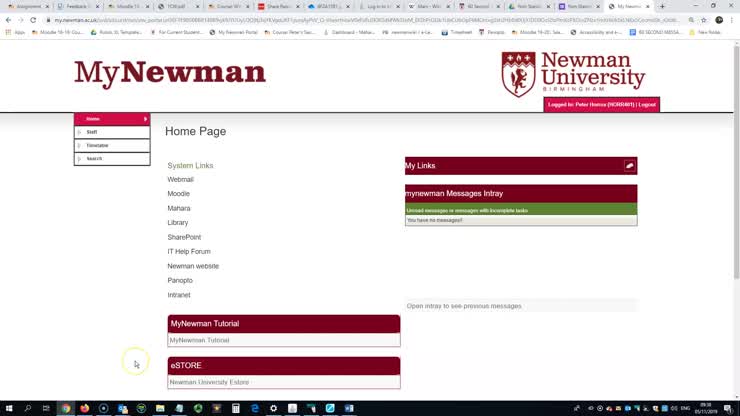Click the taskbar search magnifier
740x416 pixels.
(27, 408)
